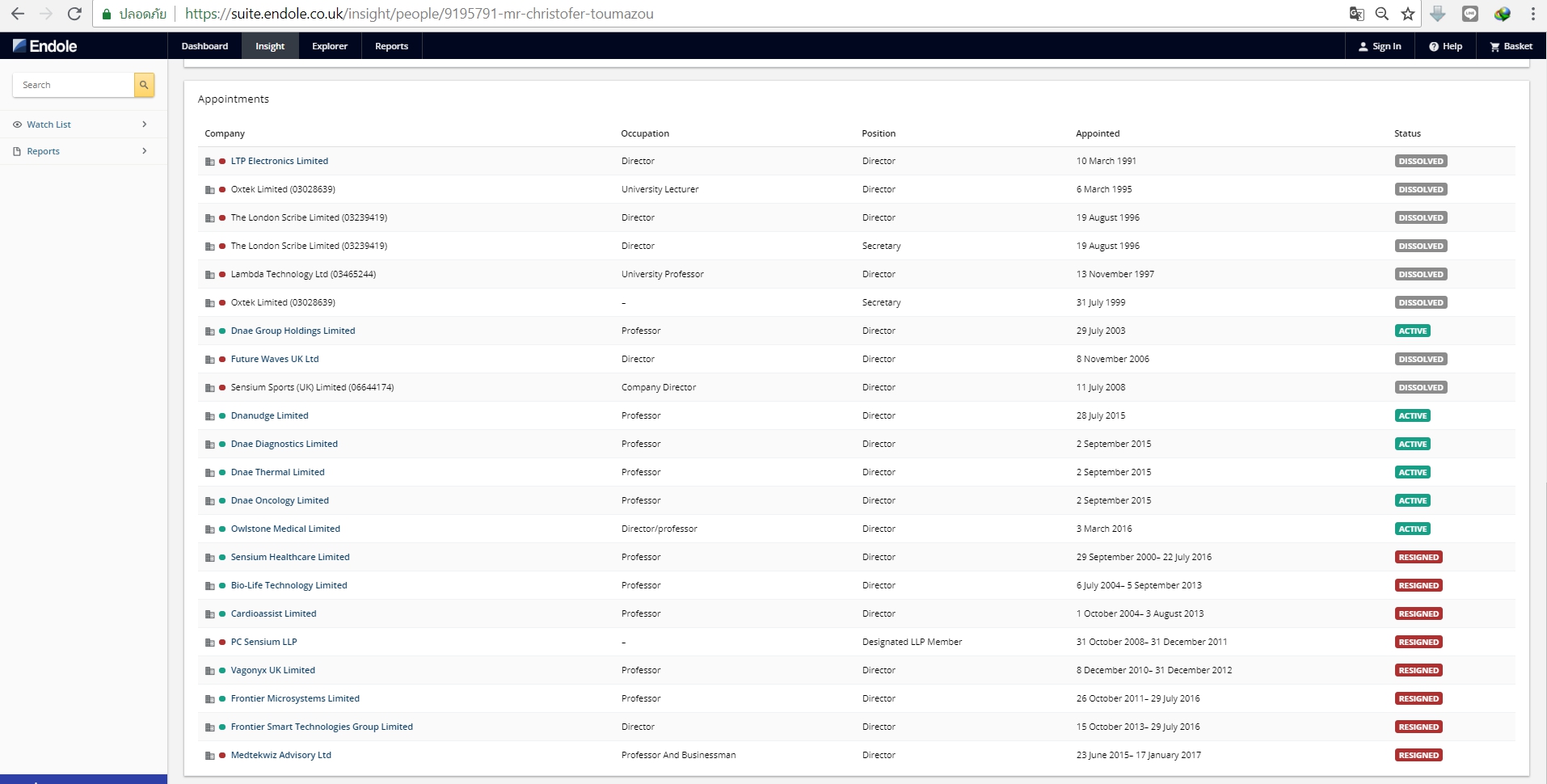Open the Basket

(1511, 46)
